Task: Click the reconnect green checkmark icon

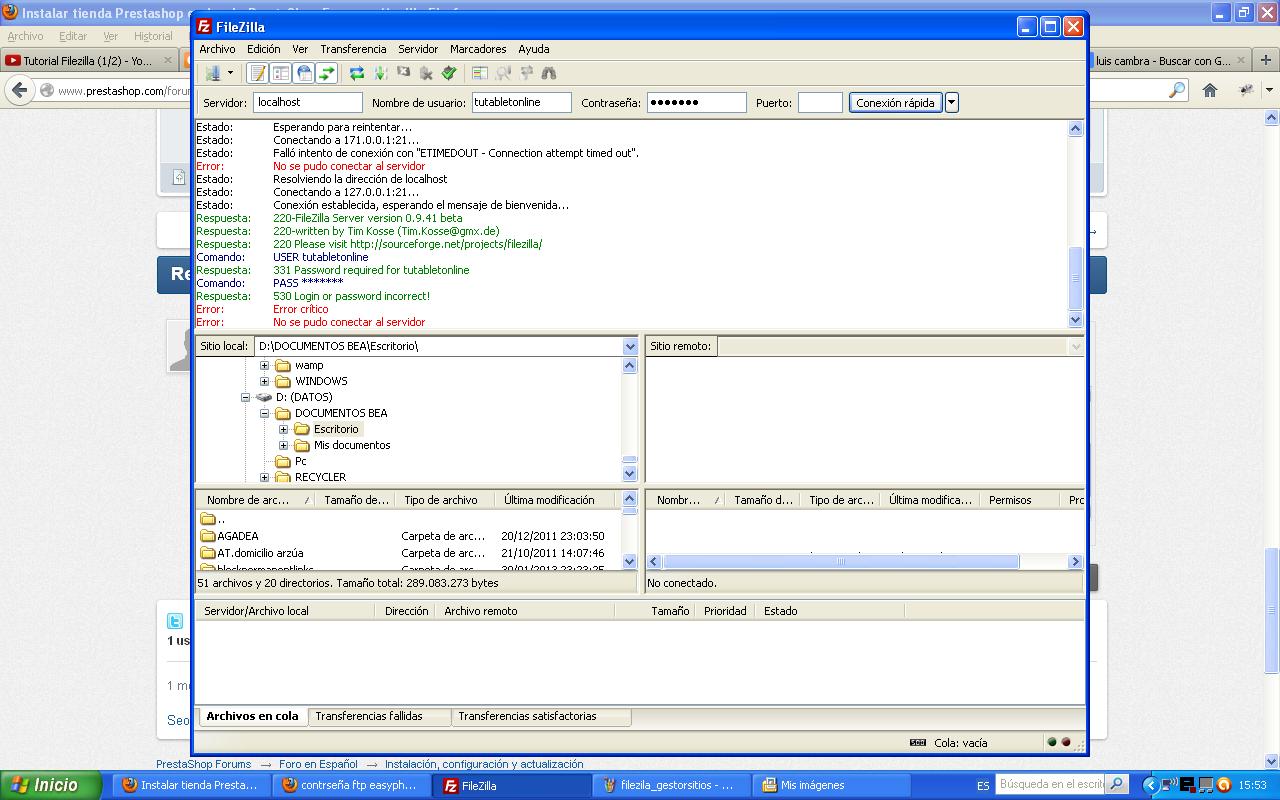Action: click(449, 73)
